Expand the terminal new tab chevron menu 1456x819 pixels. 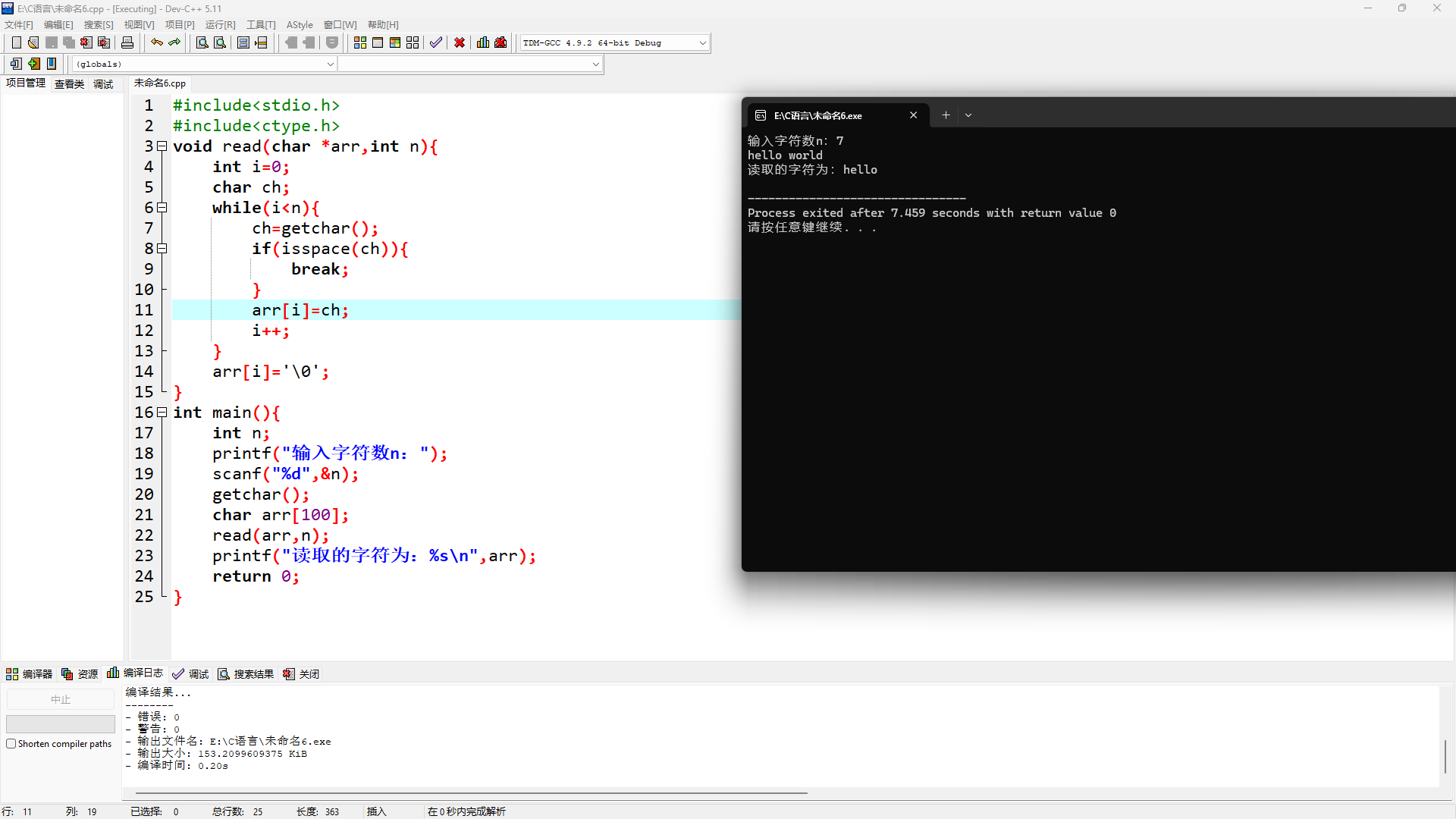tap(968, 115)
